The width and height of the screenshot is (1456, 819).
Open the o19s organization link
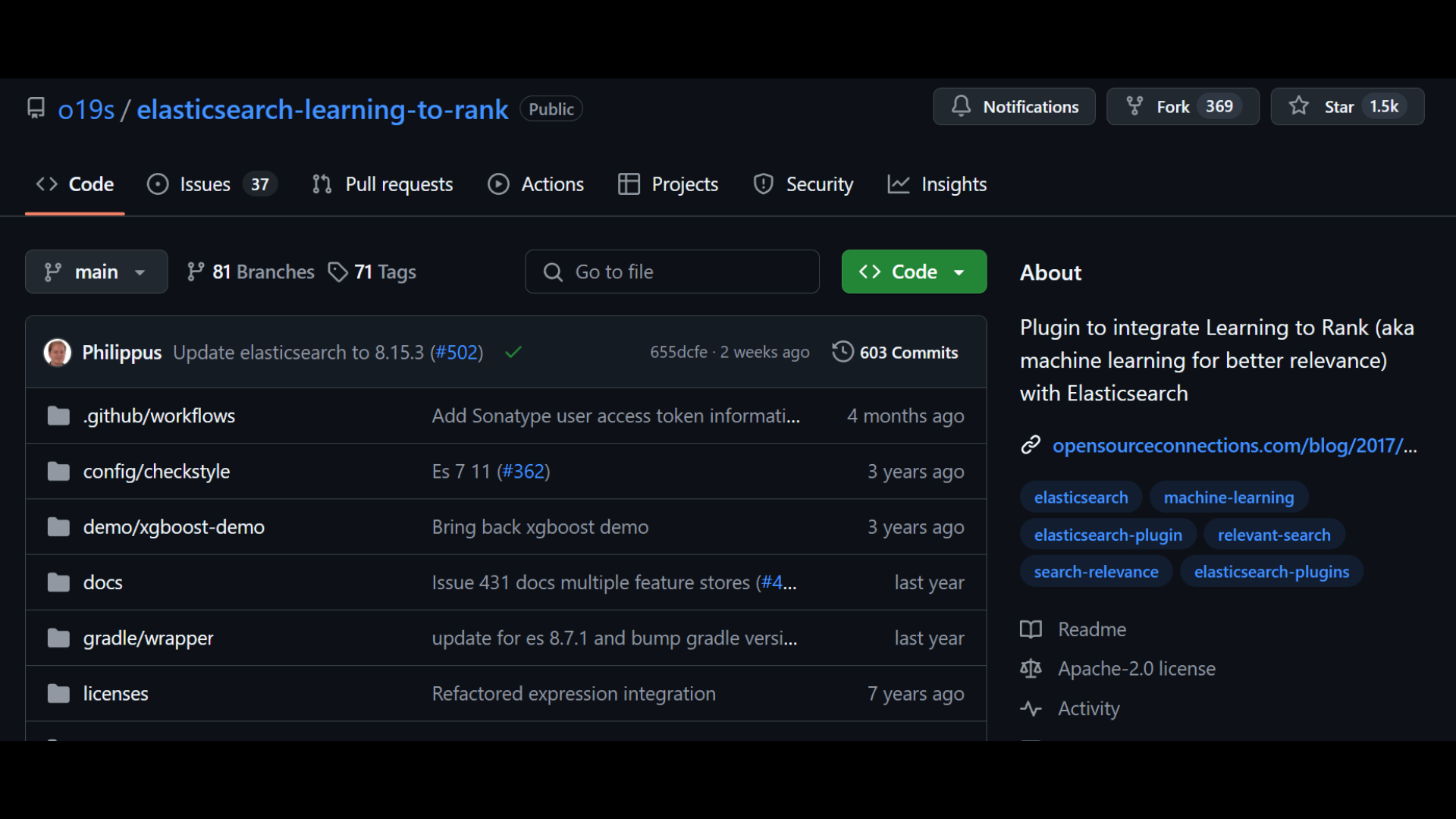pos(86,109)
